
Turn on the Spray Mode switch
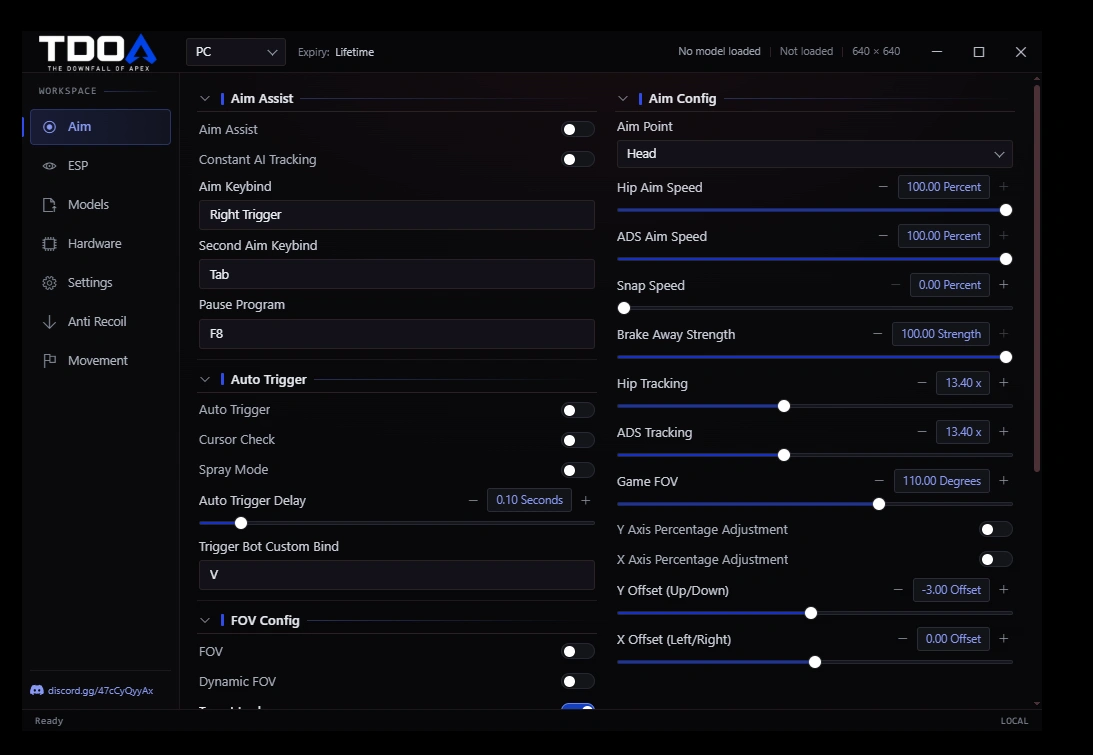click(578, 470)
